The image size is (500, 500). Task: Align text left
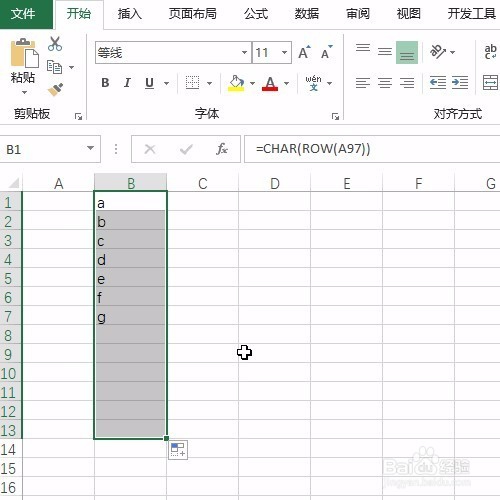(363, 83)
